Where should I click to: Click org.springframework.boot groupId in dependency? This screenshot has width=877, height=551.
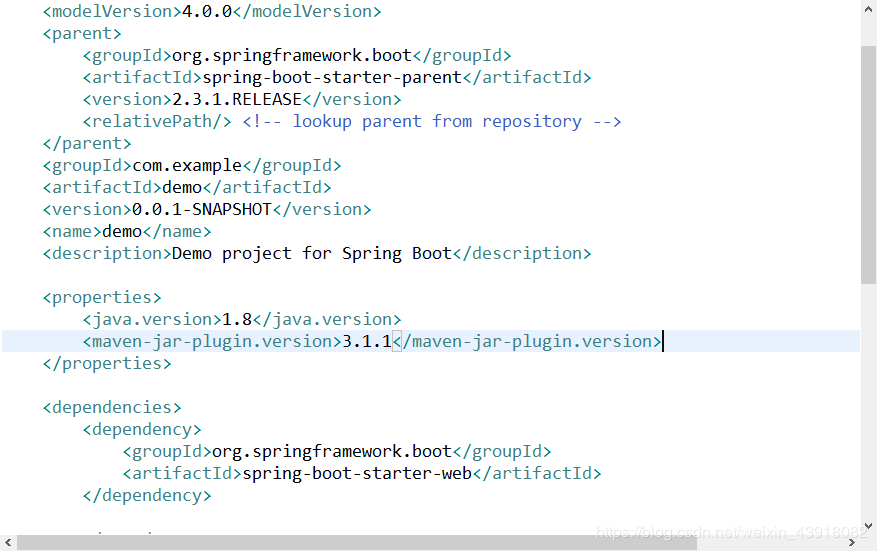(332, 451)
